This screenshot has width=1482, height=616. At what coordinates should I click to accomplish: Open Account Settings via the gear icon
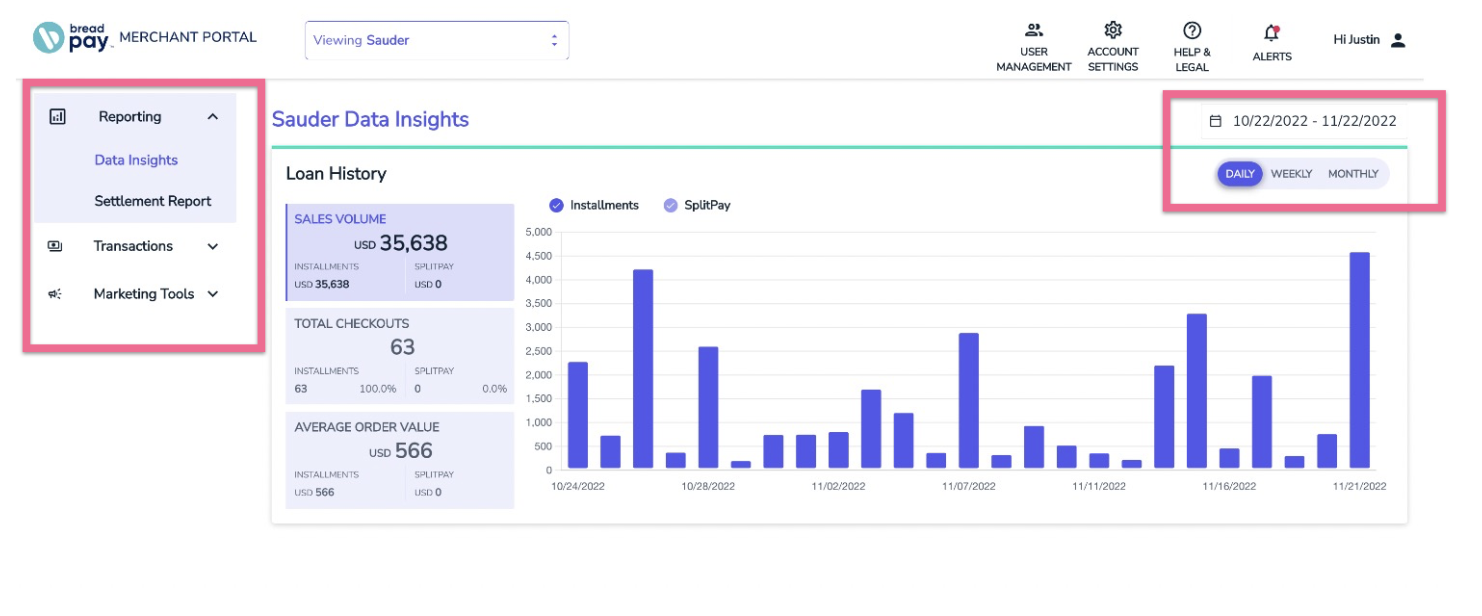click(1113, 29)
